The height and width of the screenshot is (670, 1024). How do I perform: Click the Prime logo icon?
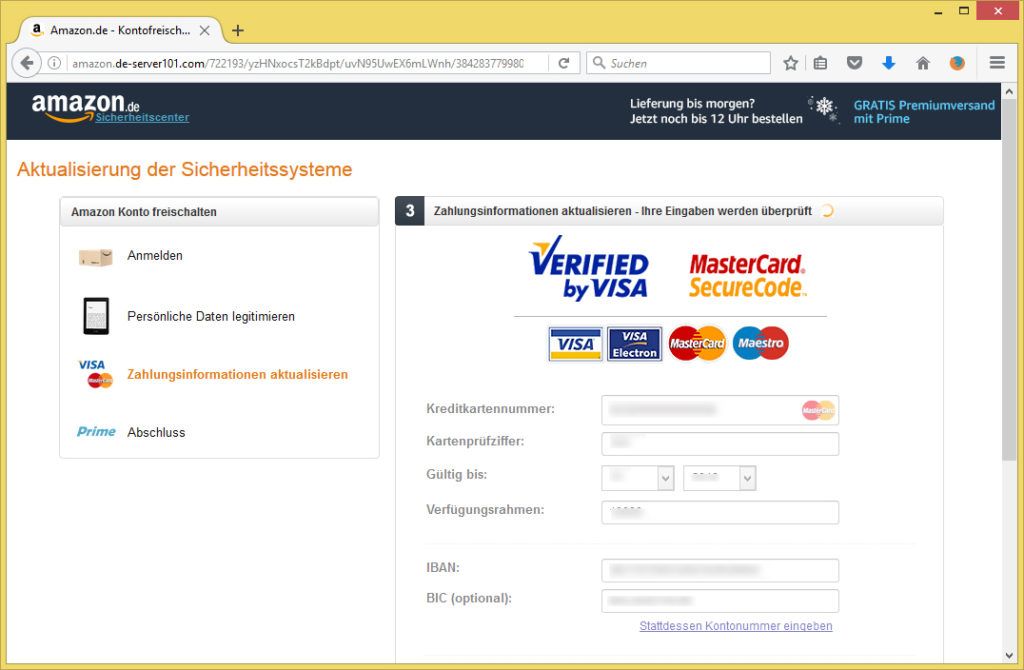(x=96, y=432)
